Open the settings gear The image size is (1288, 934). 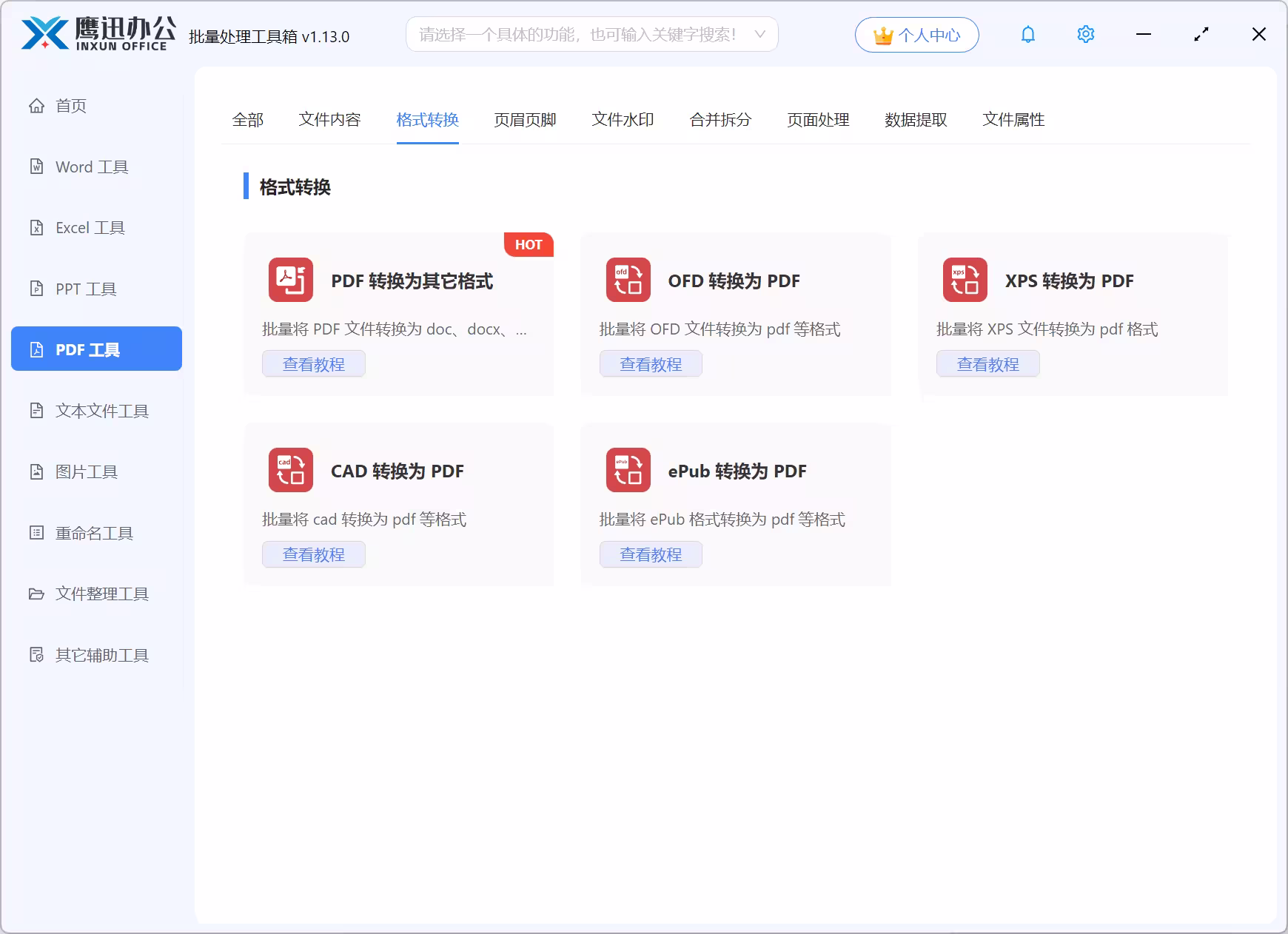pyautogui.click(x=1085, y=34)
